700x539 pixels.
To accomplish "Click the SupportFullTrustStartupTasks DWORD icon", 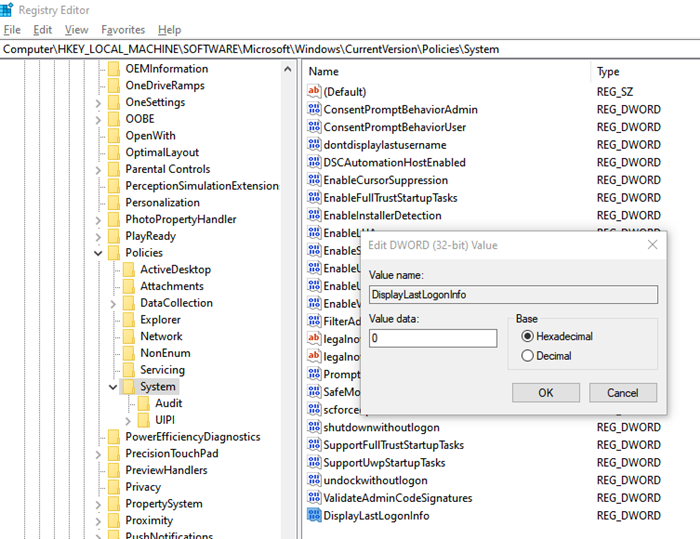I will point(314,445).
